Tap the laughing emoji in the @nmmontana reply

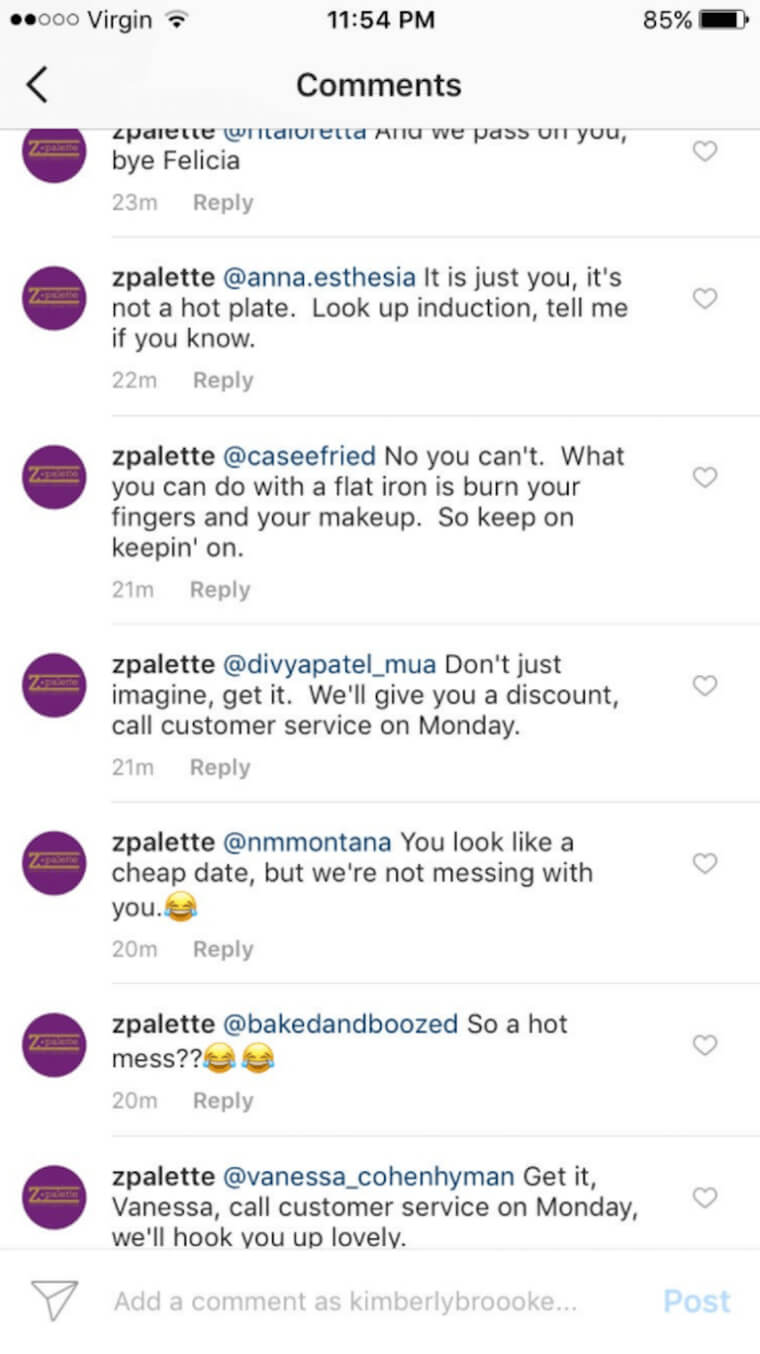(x=180, y=907)
